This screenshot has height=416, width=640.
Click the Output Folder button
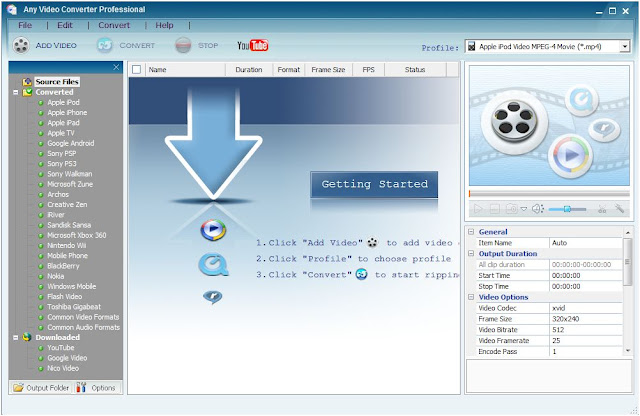tap(40, 387)
